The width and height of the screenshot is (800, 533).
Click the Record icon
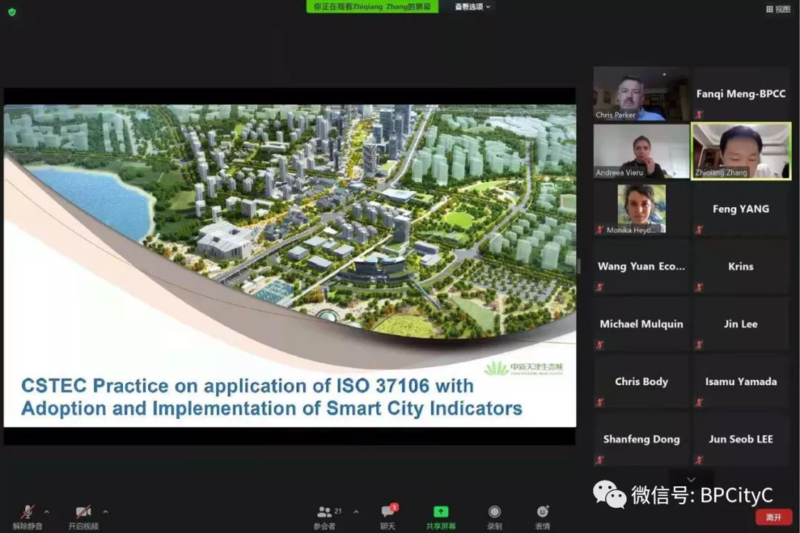(x=494, y=512)
